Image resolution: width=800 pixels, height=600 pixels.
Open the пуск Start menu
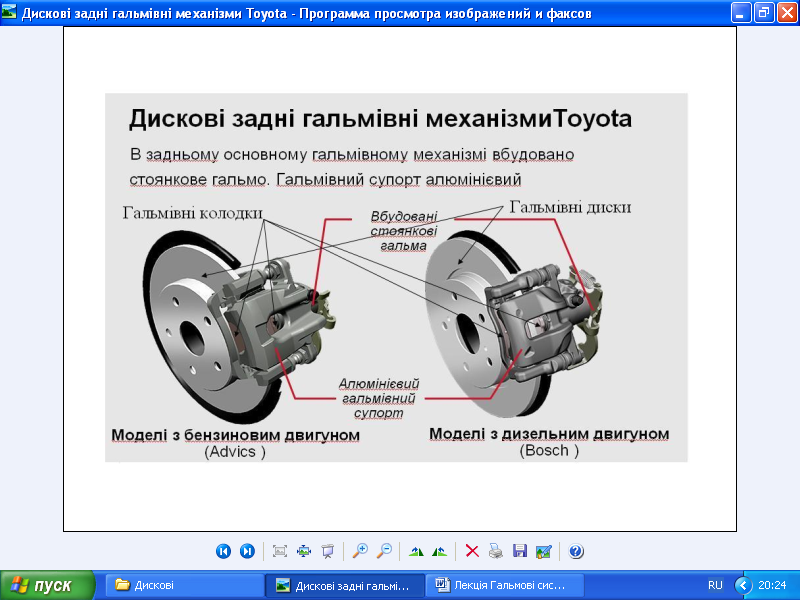point(47,585)
